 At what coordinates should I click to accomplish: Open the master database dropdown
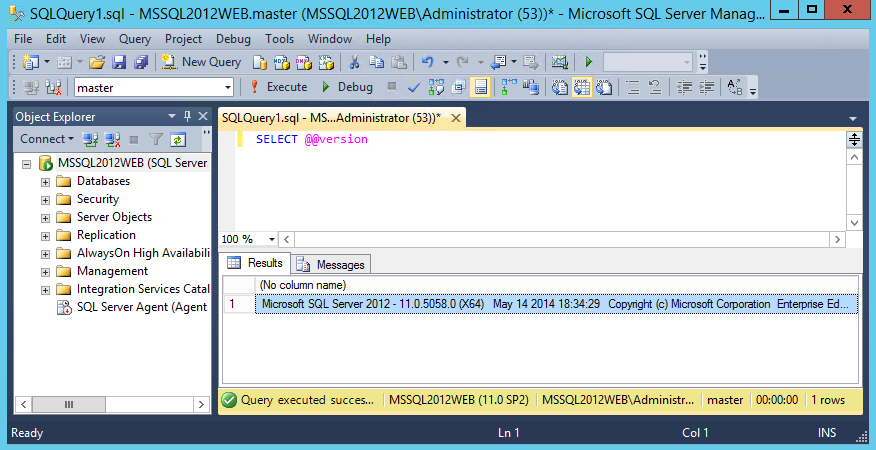(228, 87)
